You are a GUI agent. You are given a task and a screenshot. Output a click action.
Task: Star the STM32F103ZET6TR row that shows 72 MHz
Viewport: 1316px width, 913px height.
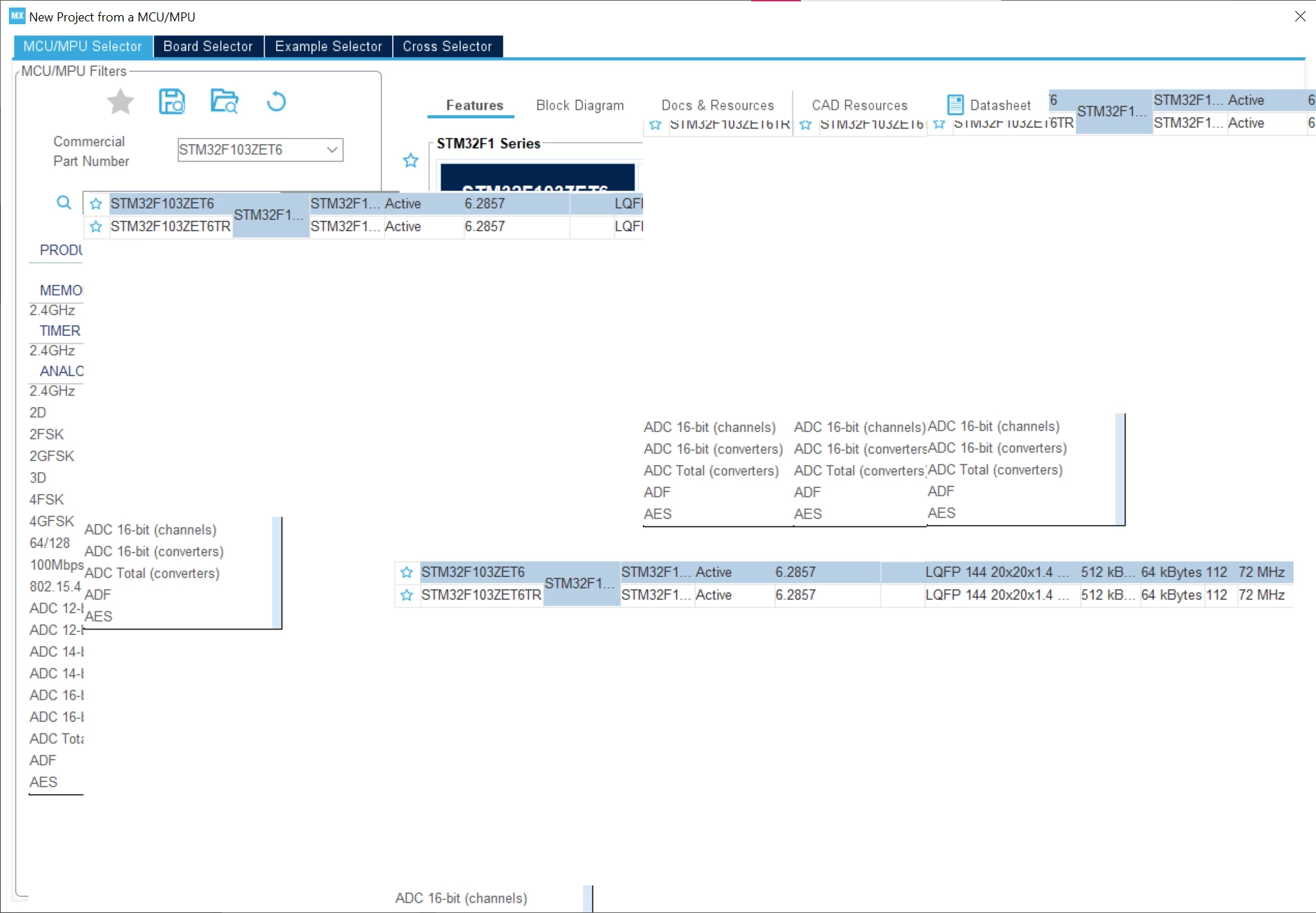[x=407, y=595]
